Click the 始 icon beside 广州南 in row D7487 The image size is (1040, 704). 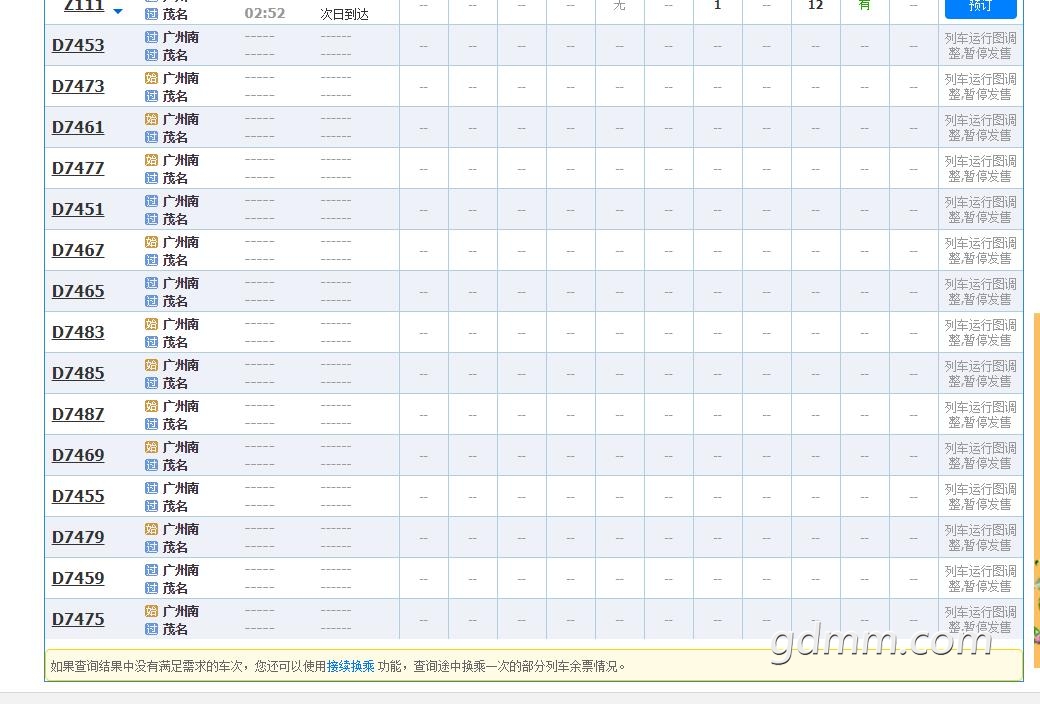coord(151,406)
